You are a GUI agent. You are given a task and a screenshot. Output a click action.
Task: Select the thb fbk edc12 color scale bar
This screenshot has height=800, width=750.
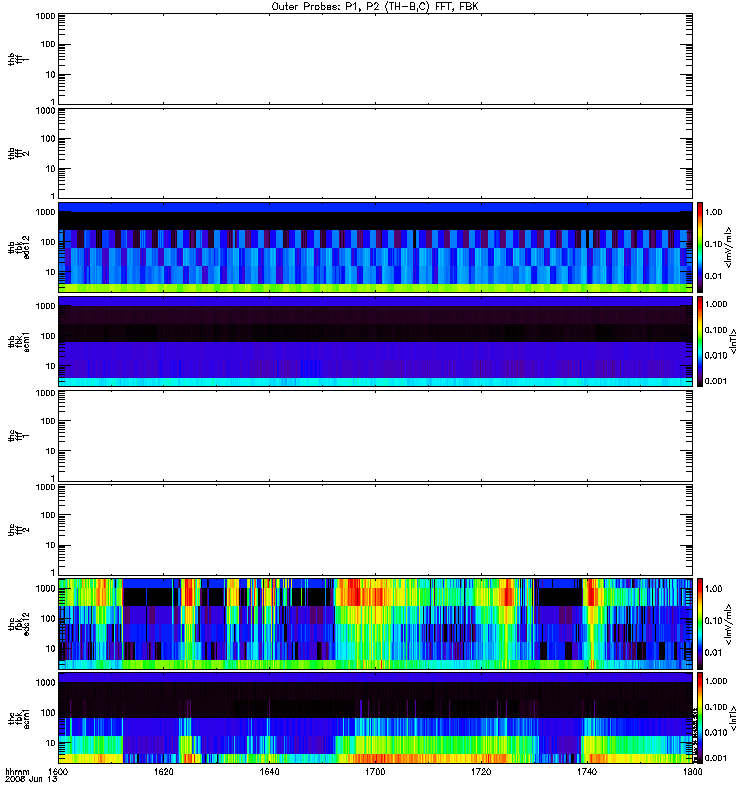coord(700,247)
